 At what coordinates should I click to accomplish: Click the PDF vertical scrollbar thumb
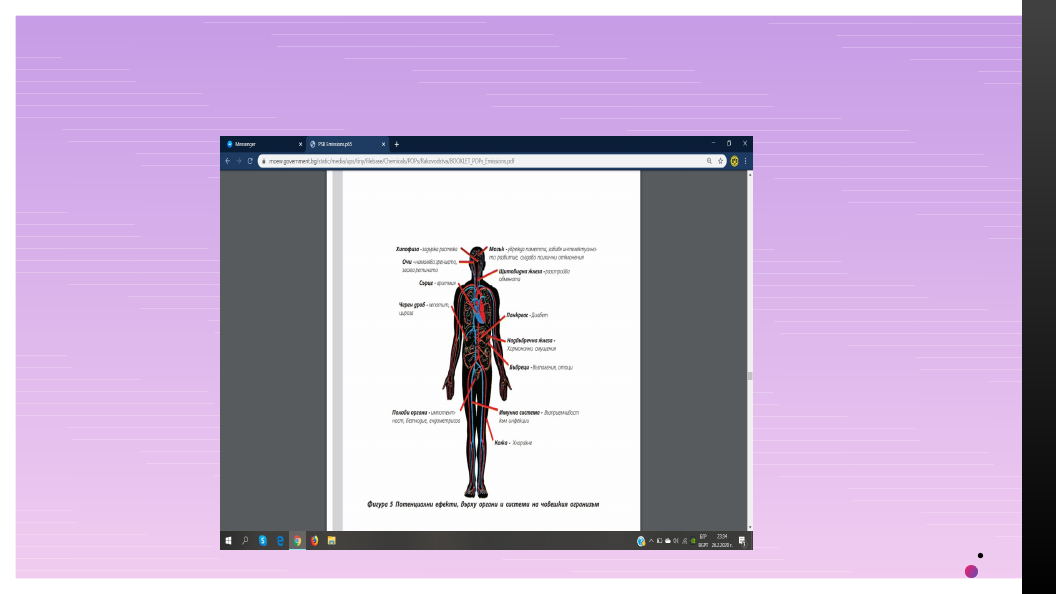[x=750, y=376]
